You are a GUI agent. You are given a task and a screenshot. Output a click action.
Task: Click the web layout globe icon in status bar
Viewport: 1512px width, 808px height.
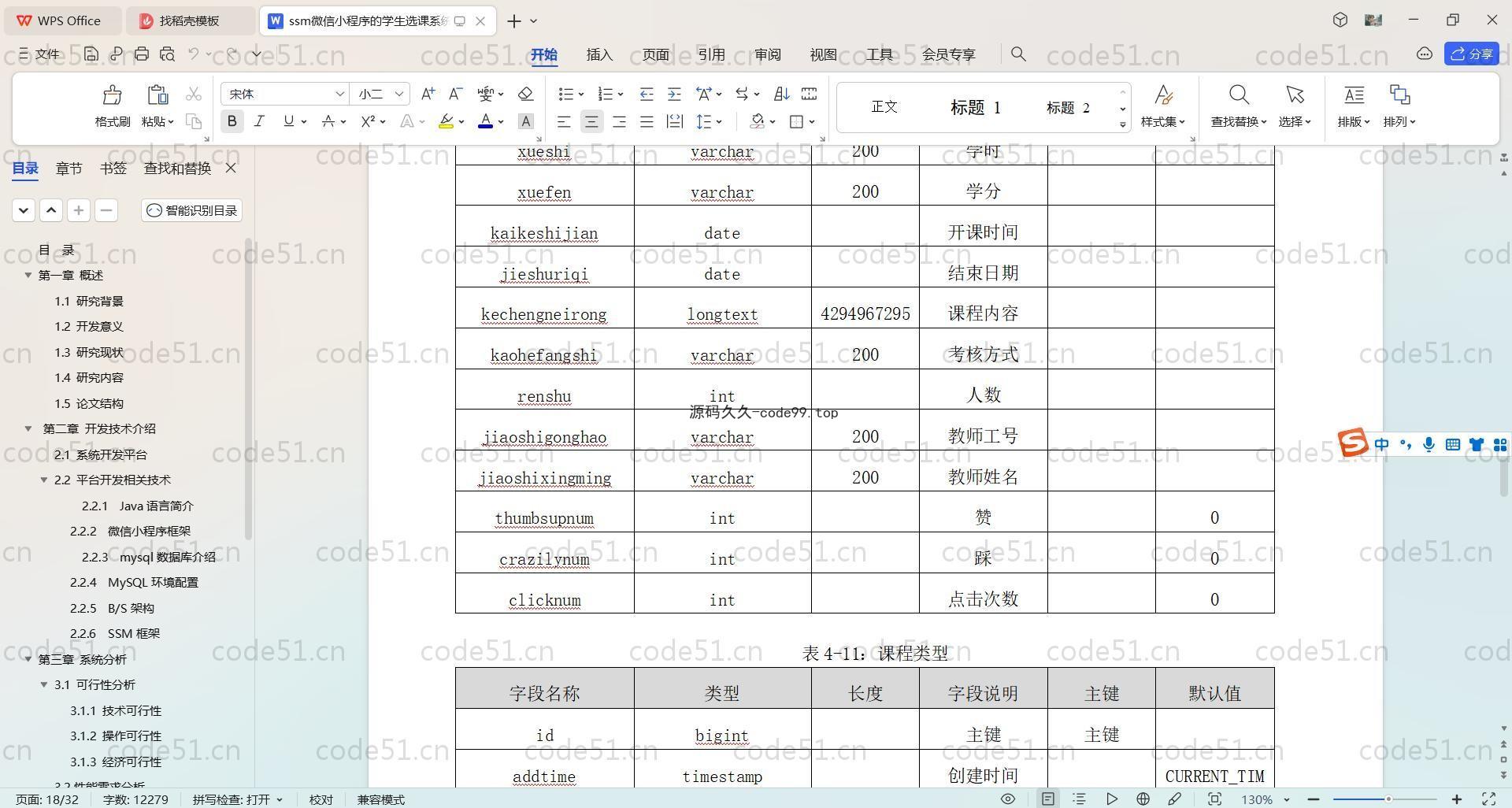[x=1143, y=799]
